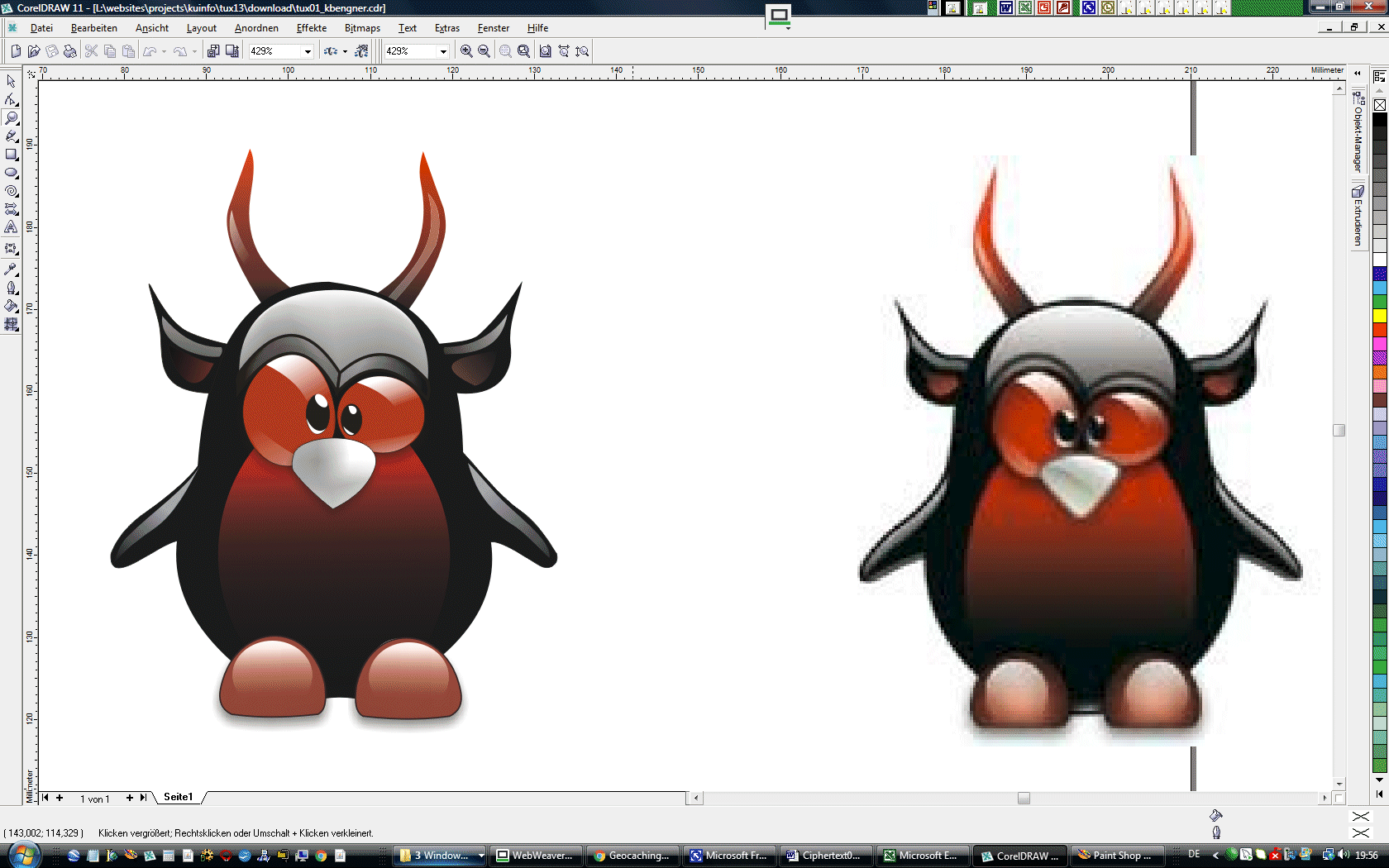Open the Effekte menu
This screenshot has width=1389, height=868.
312,28
